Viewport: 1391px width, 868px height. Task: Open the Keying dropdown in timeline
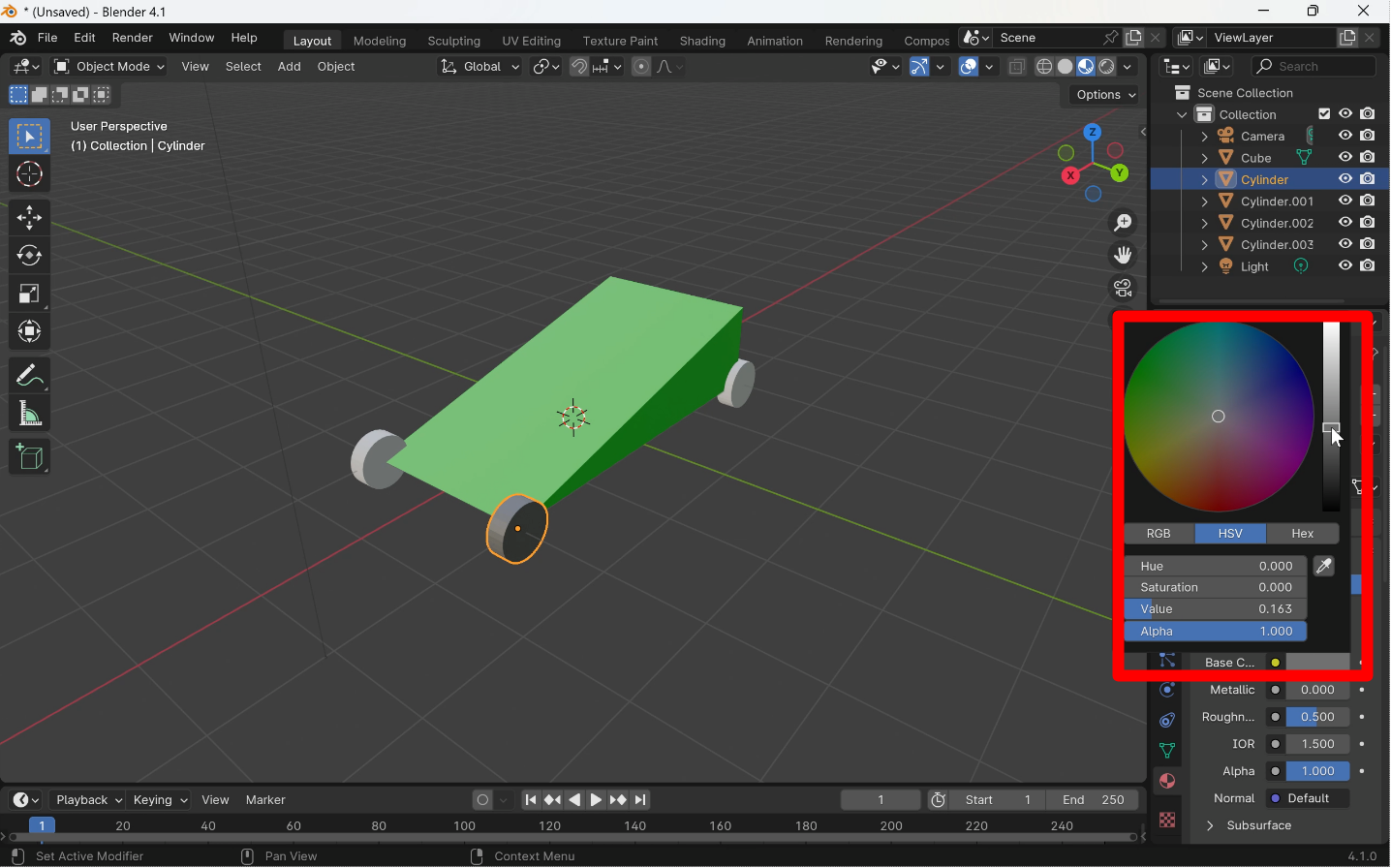click(160, 800)
